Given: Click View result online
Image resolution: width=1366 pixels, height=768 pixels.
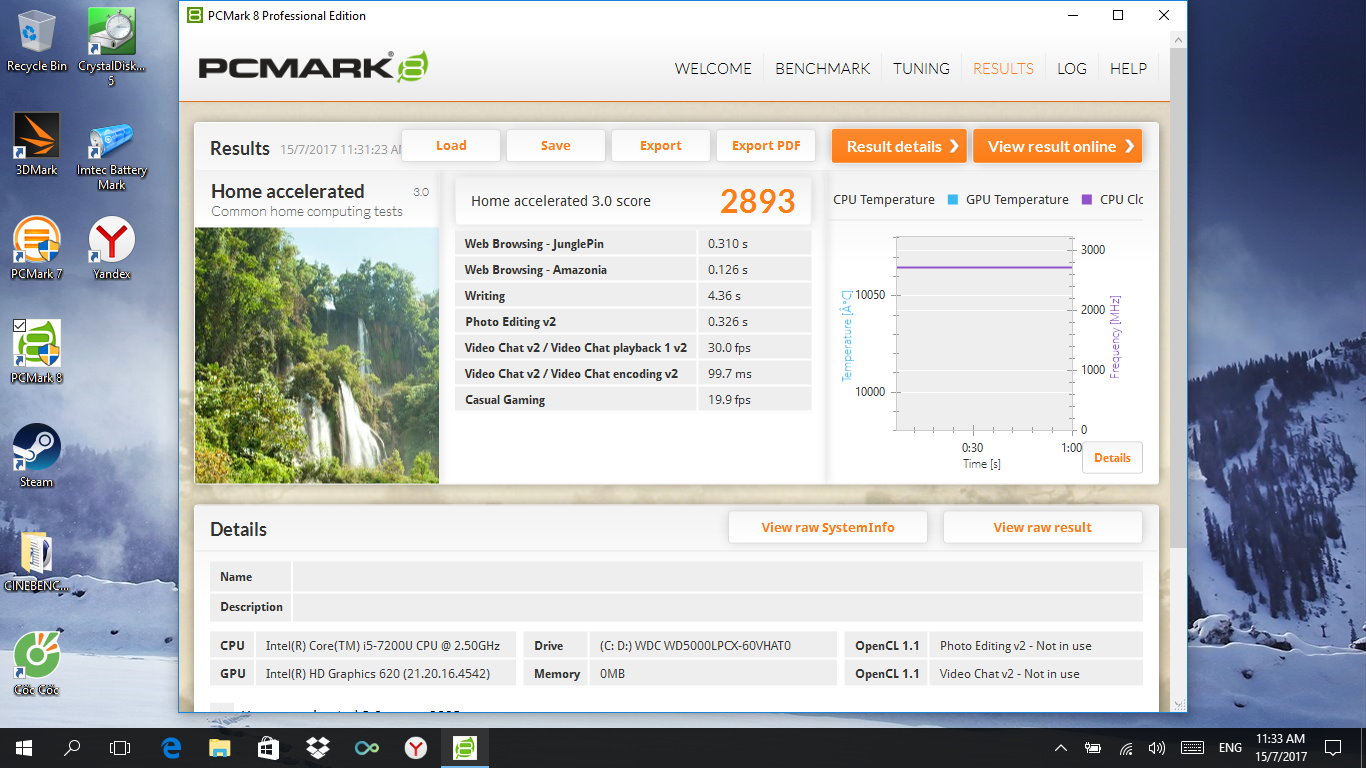Looking at the screenshot, I should click(x=1057, y=146).
